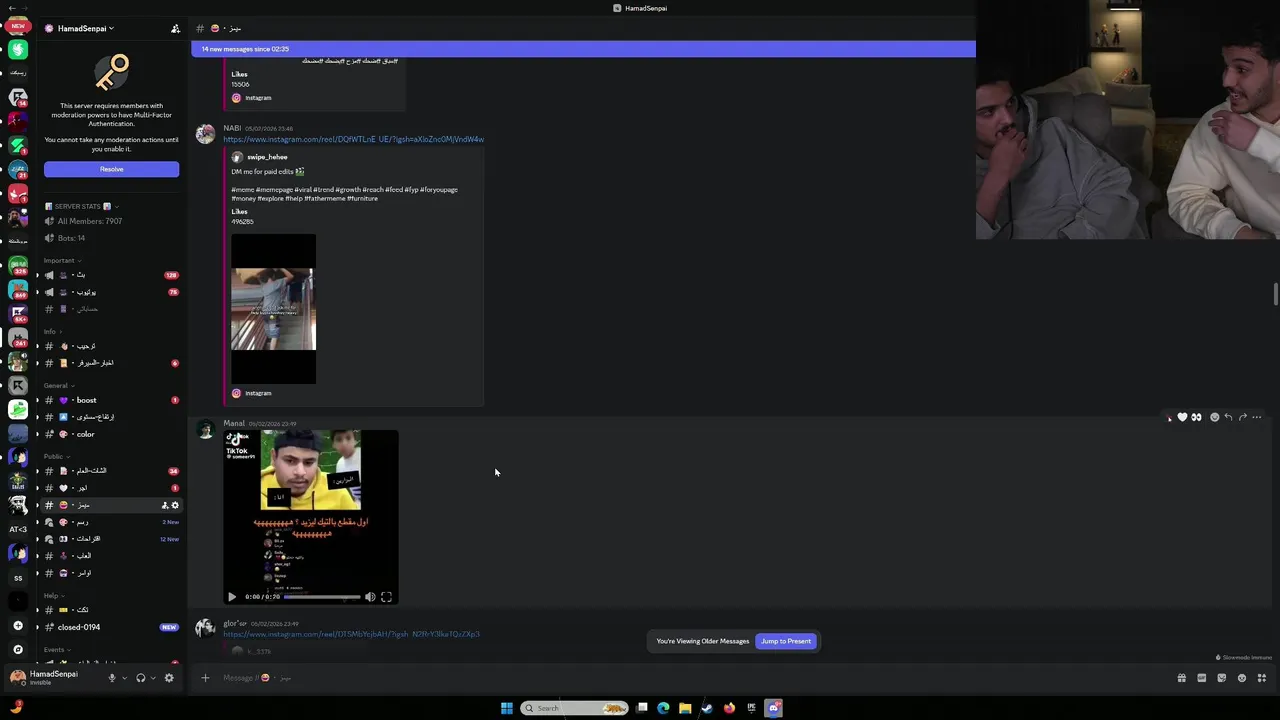Click the Windows Start button
This screenshot has width=1280, height=720.
click(x=507, y=708)
